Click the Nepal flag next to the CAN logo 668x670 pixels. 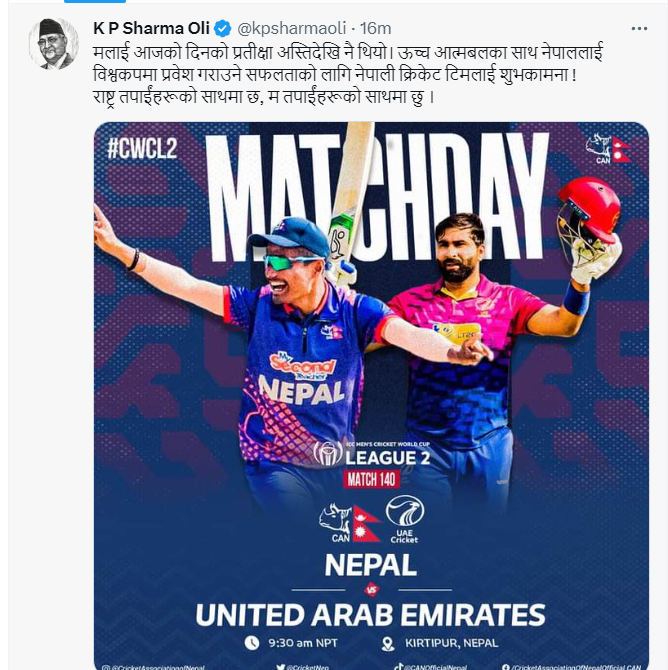pos(366,523)
